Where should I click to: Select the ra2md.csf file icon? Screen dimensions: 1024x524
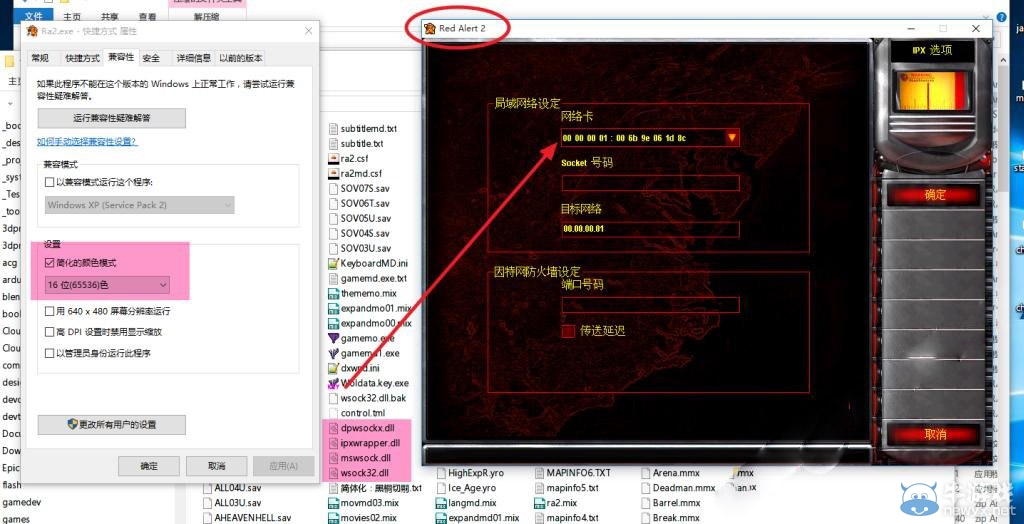pyautogui.click(x=333, y=173)
